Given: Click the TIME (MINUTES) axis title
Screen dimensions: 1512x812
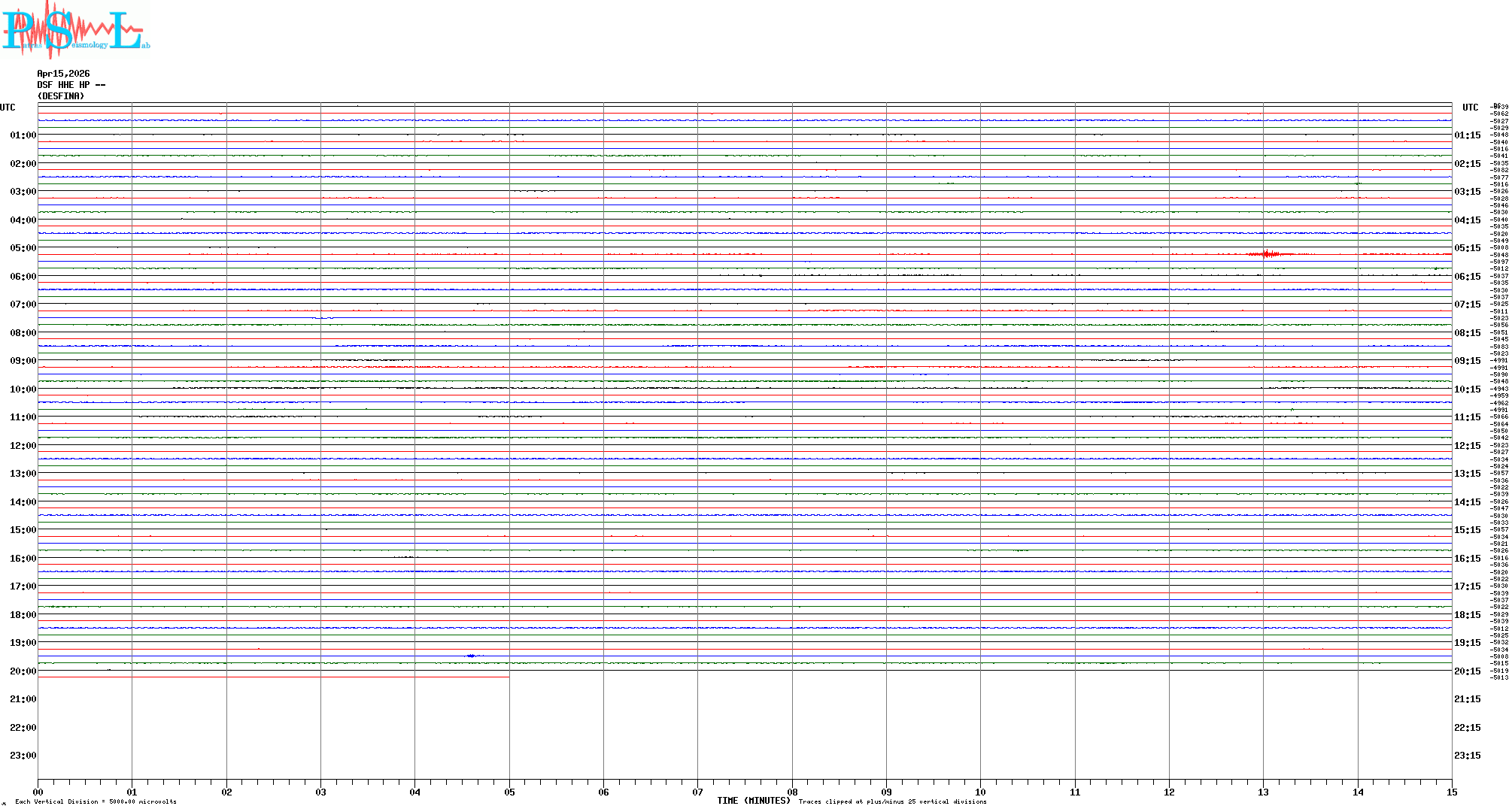Looking at the screenshot, I should [x=753, y=801].
